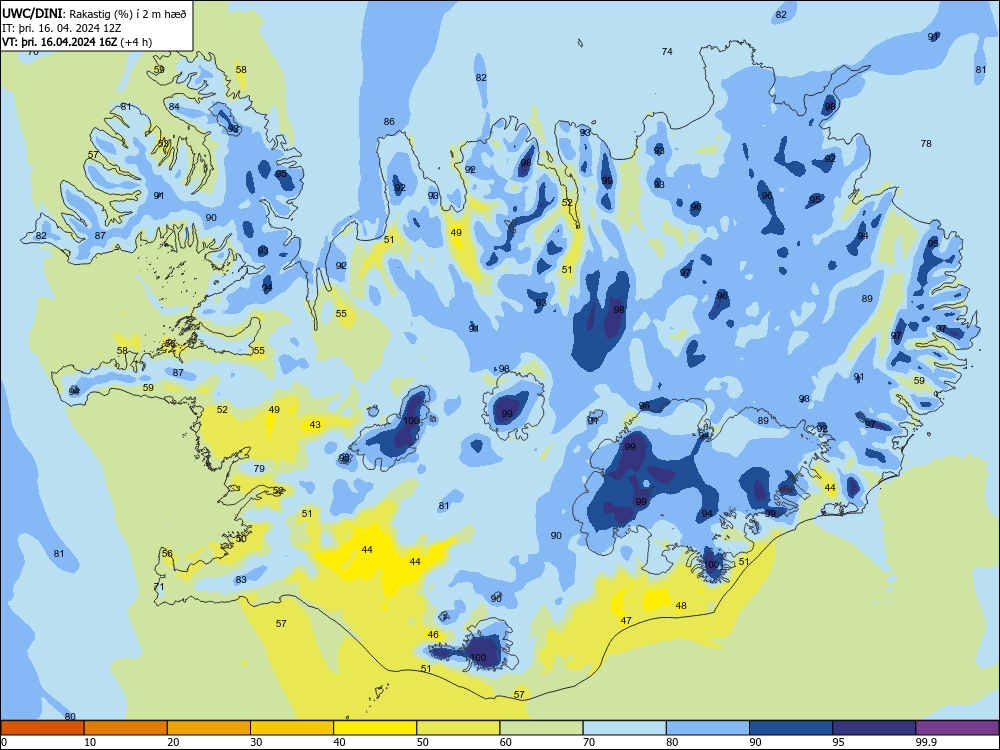
Task: Click the '50' humidity value on map
Action: click(x=240, y=539)
